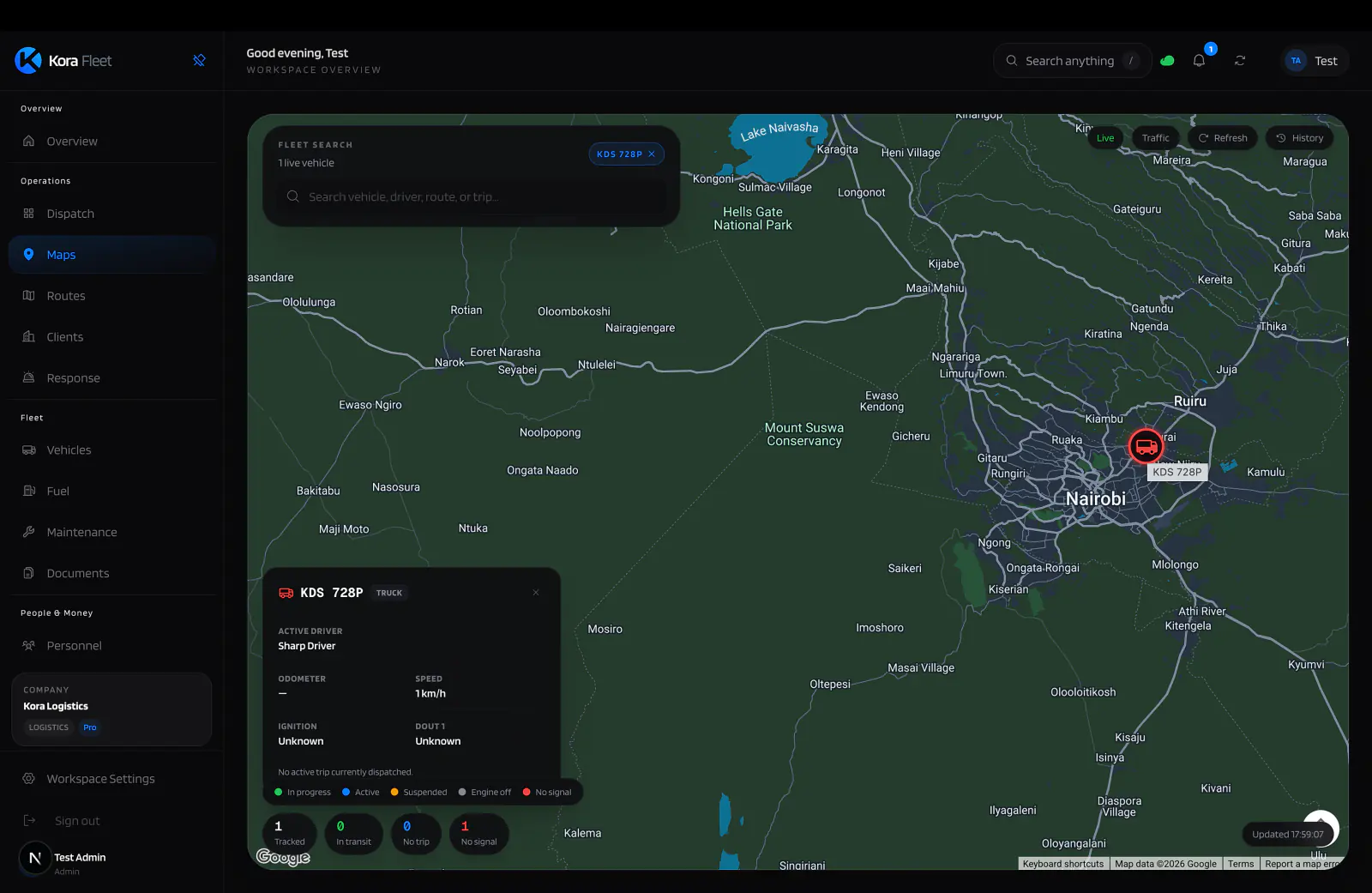
Task: Click the TRUCK type badge
Action: click(x=389, y=593)
